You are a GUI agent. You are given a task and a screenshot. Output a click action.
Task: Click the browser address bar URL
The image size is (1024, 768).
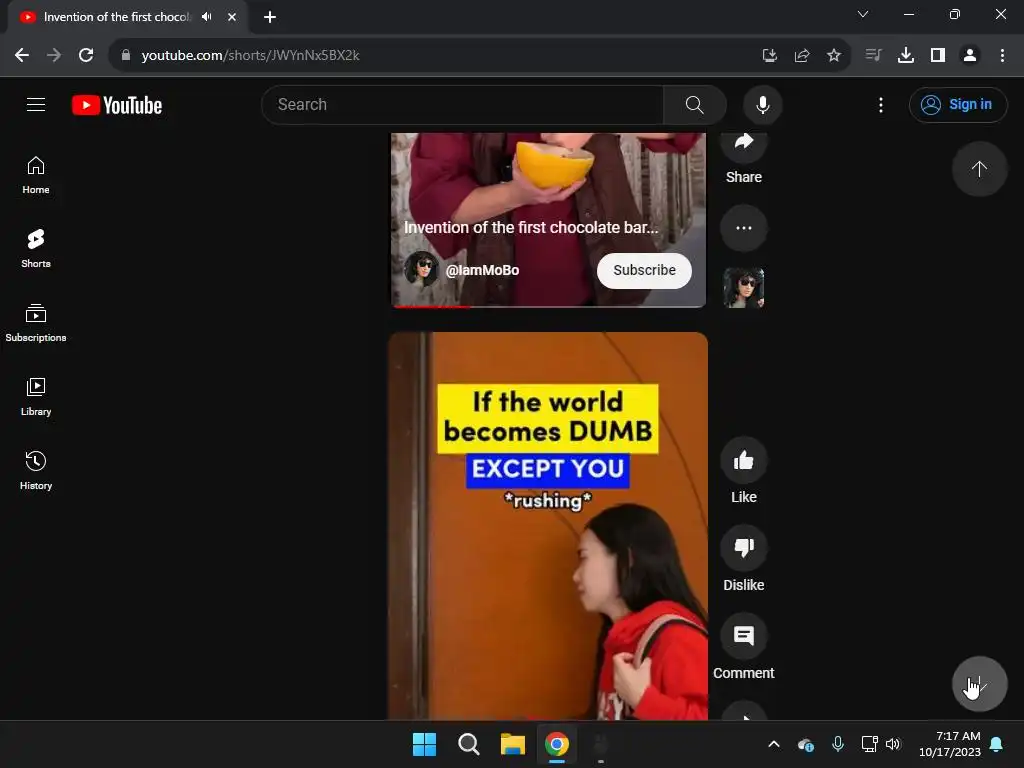250,56
